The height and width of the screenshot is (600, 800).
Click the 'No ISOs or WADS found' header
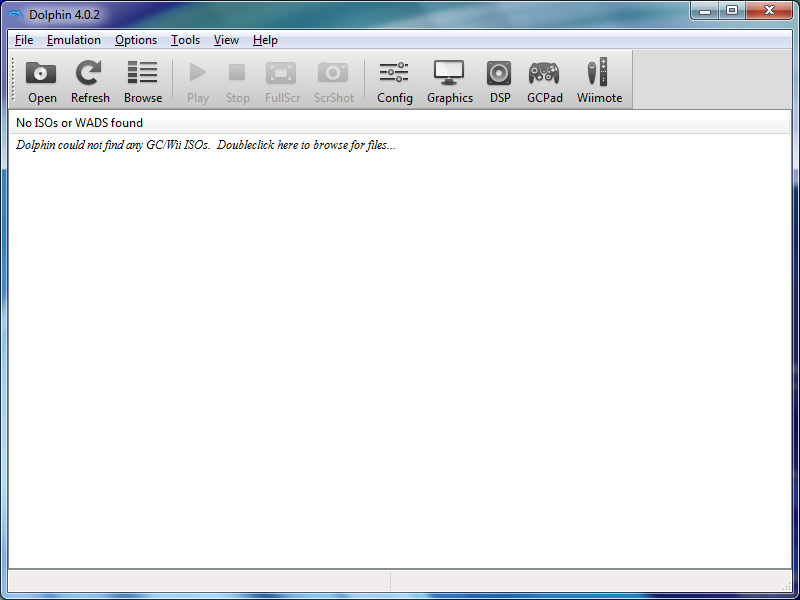pos(399,123)
